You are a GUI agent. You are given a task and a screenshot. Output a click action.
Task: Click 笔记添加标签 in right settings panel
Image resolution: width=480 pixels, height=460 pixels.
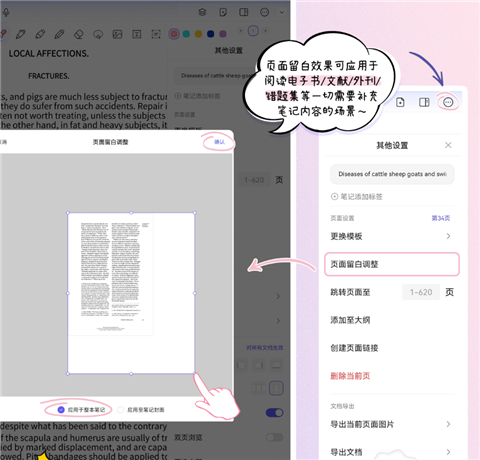point(356,196)
